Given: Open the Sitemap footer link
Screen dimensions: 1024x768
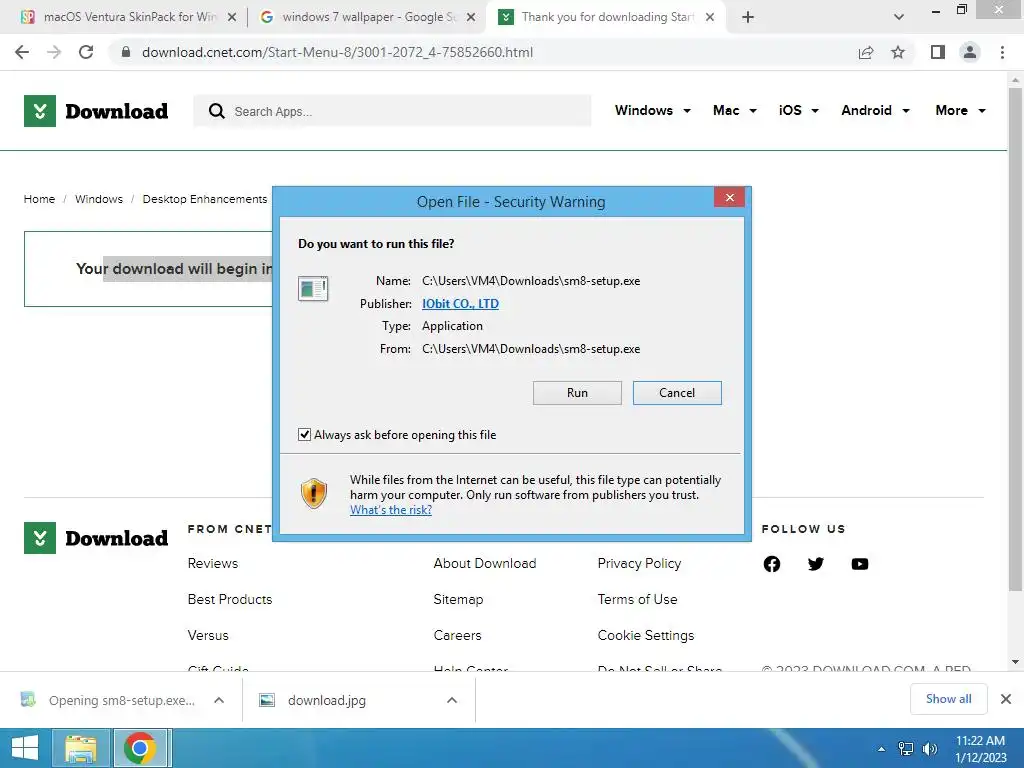Looking at the screenshot, I should point(458,599).
